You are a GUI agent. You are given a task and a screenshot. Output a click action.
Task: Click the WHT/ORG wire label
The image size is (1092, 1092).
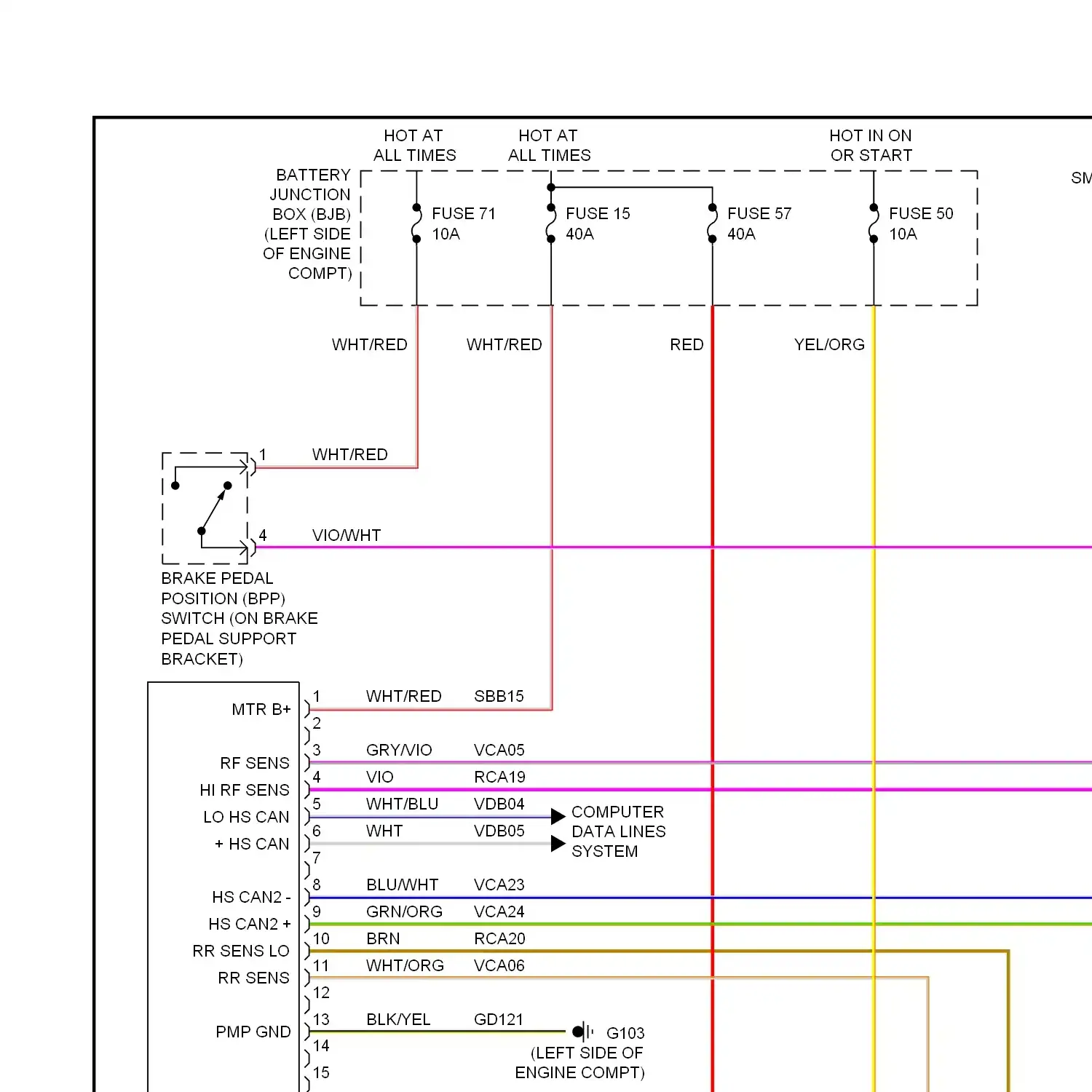(405, 965)
